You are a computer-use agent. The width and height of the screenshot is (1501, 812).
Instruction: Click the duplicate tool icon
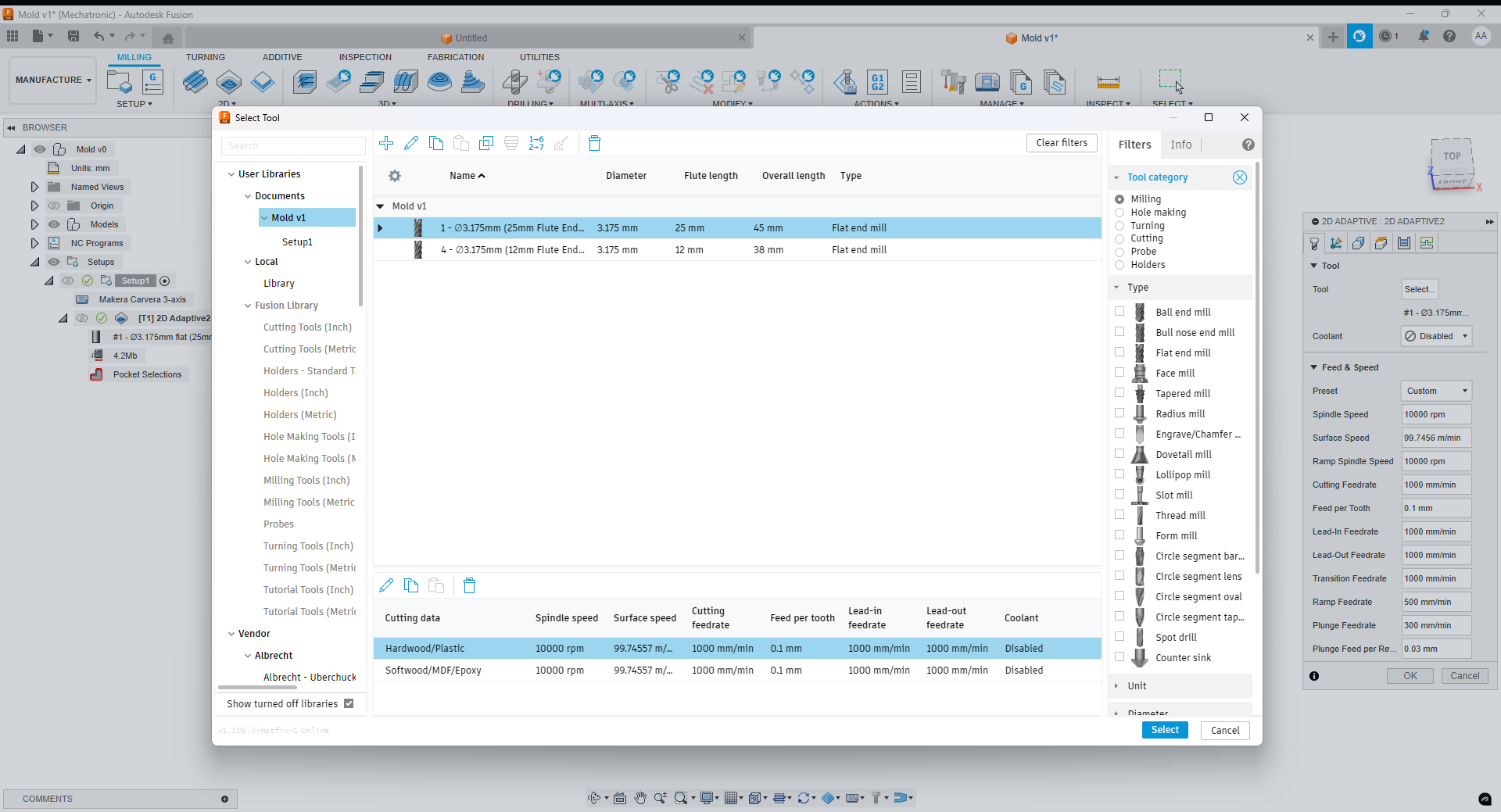[x=486, y=143]
